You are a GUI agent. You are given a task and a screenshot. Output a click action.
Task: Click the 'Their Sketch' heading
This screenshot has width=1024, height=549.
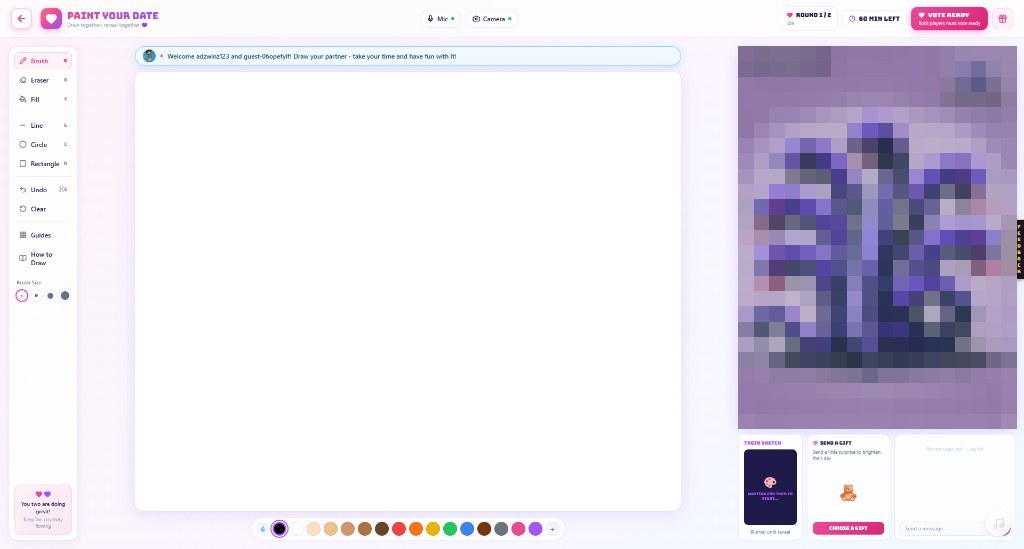762,443
